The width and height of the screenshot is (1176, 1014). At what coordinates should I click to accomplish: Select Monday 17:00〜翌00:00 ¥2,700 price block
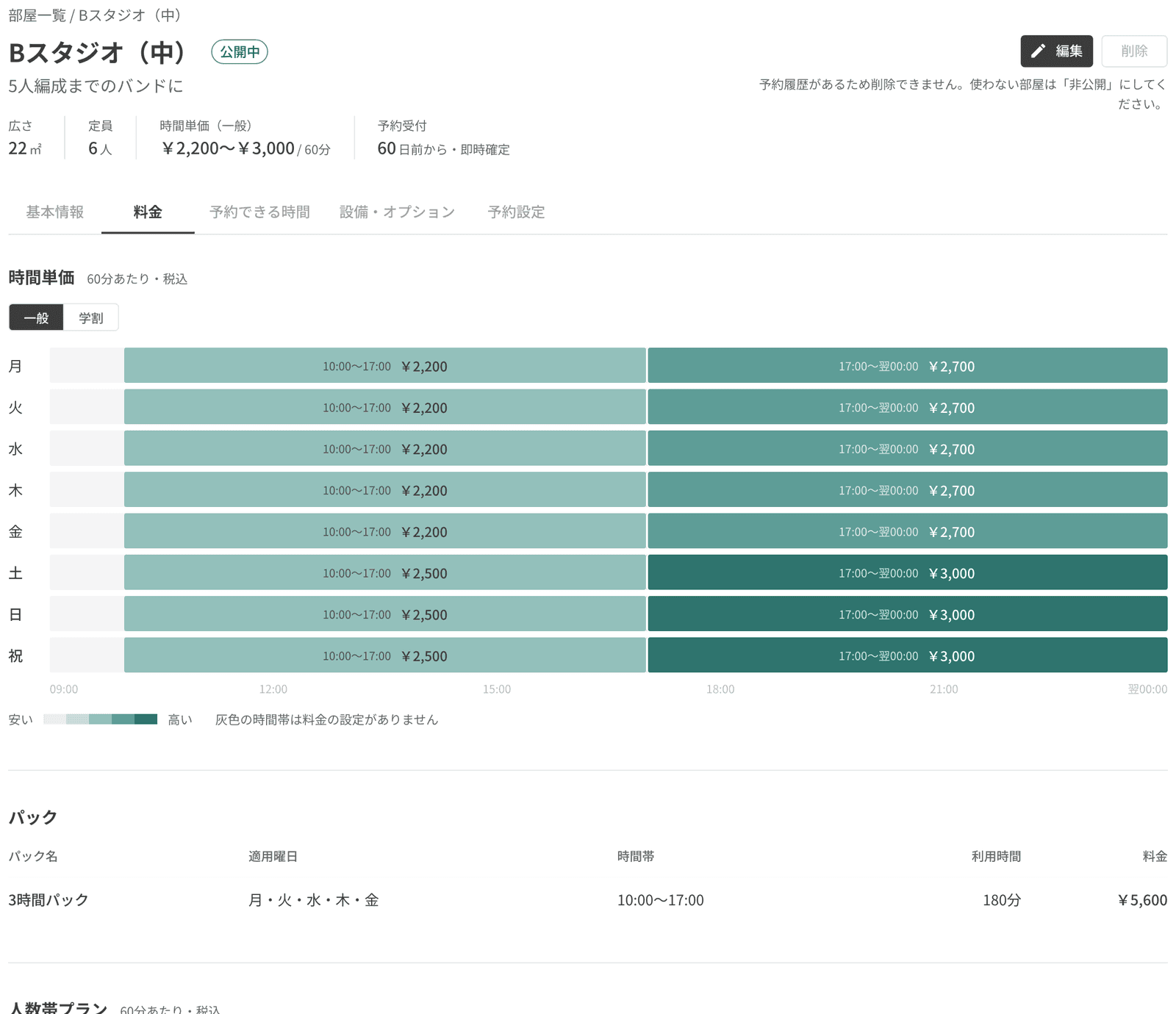pos(908,366)
